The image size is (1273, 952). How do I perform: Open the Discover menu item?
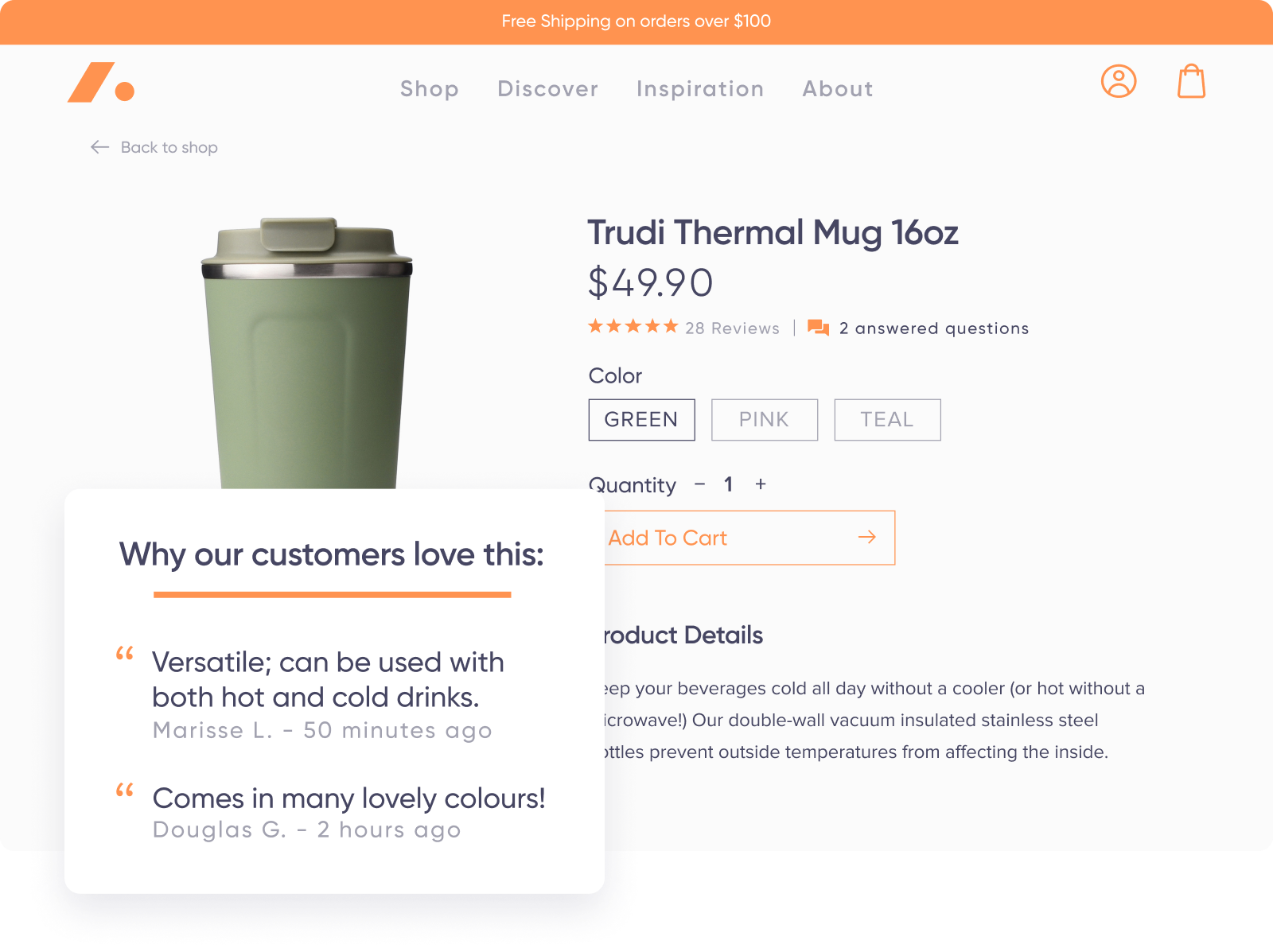pos(548,89)
